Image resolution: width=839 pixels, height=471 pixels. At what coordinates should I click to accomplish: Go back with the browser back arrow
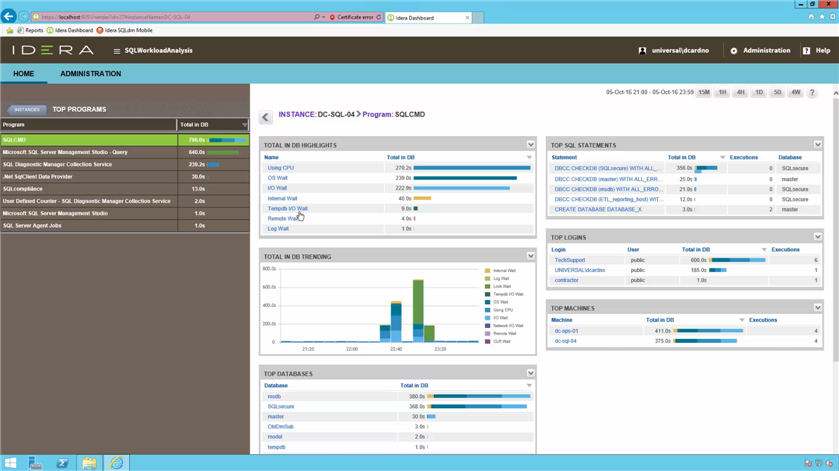pos(9,17)
